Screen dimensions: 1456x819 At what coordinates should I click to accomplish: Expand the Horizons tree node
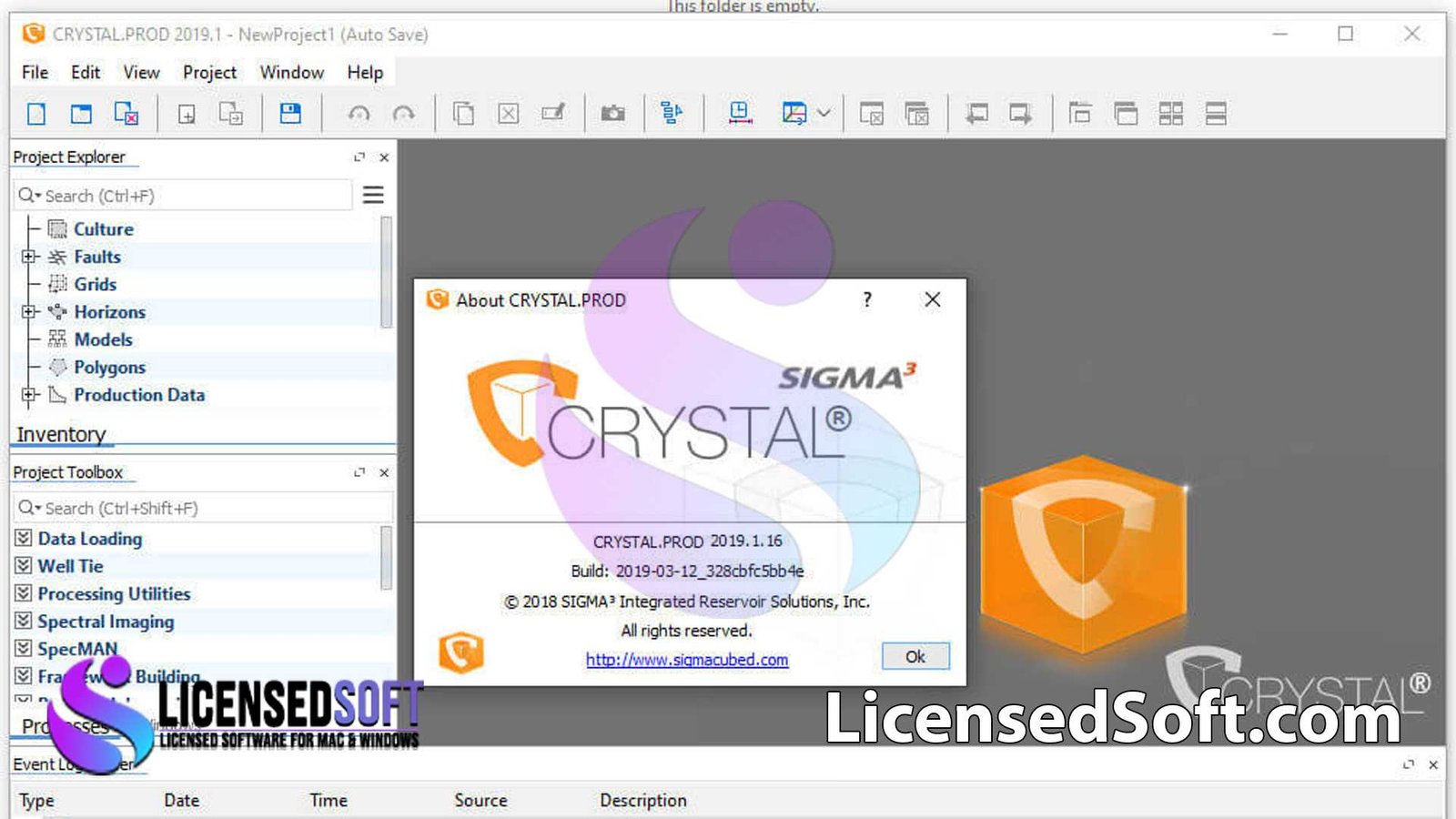click(x=29, y=312)
